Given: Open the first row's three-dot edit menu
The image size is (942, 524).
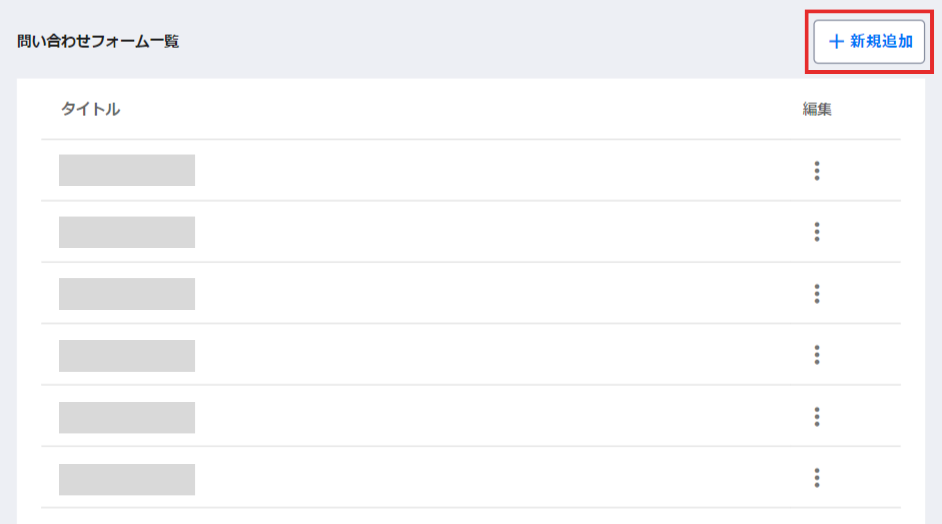Looking at the screenshot, I should pos(817,171).
